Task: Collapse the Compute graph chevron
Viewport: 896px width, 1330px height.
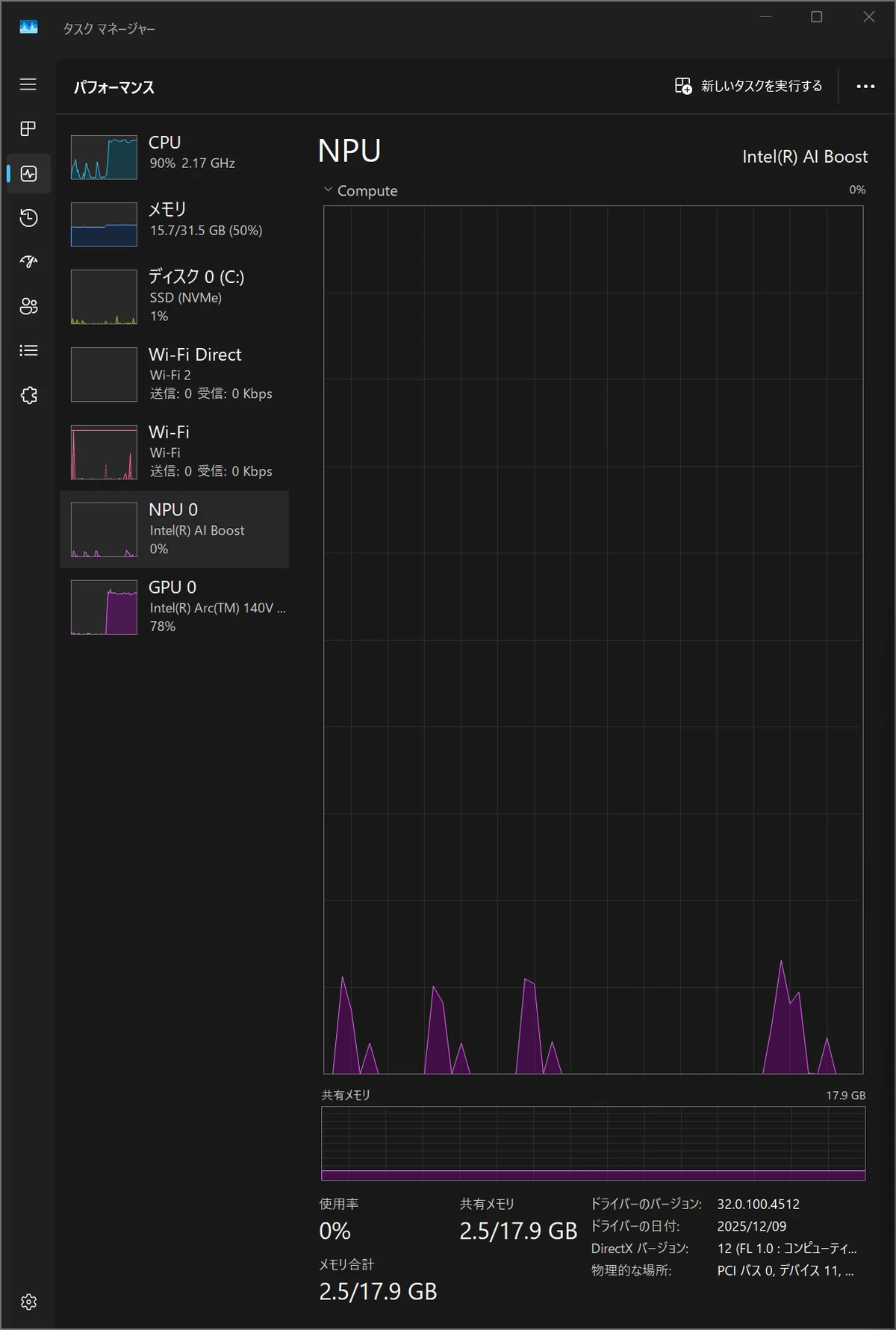Action: [328, 190]
